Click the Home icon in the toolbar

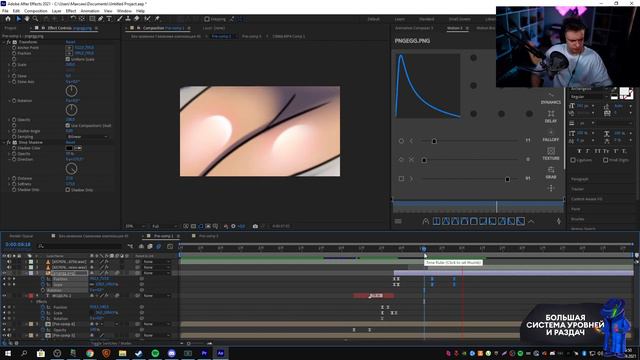(8, 19)
